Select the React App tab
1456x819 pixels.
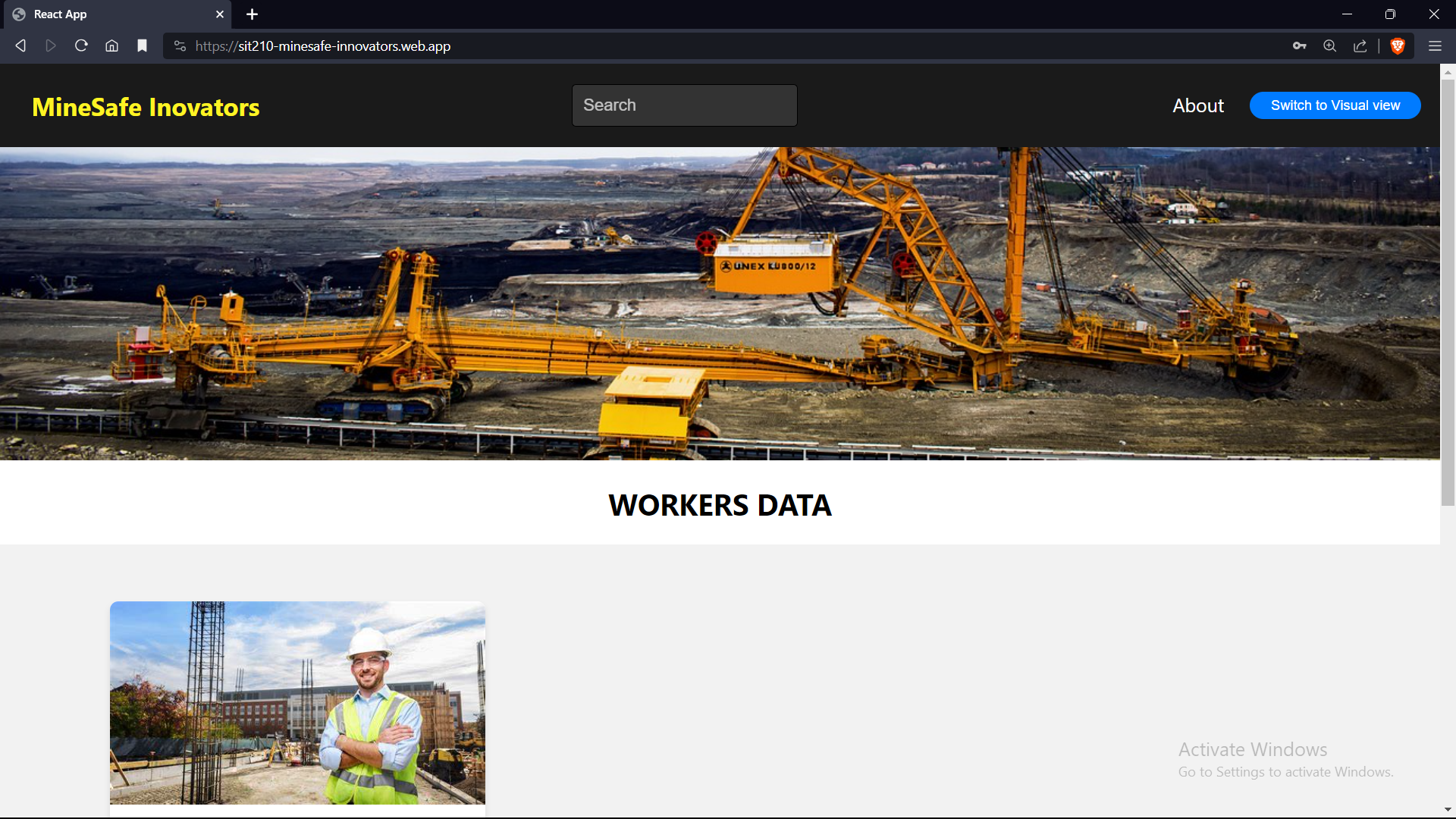(114, 14)
